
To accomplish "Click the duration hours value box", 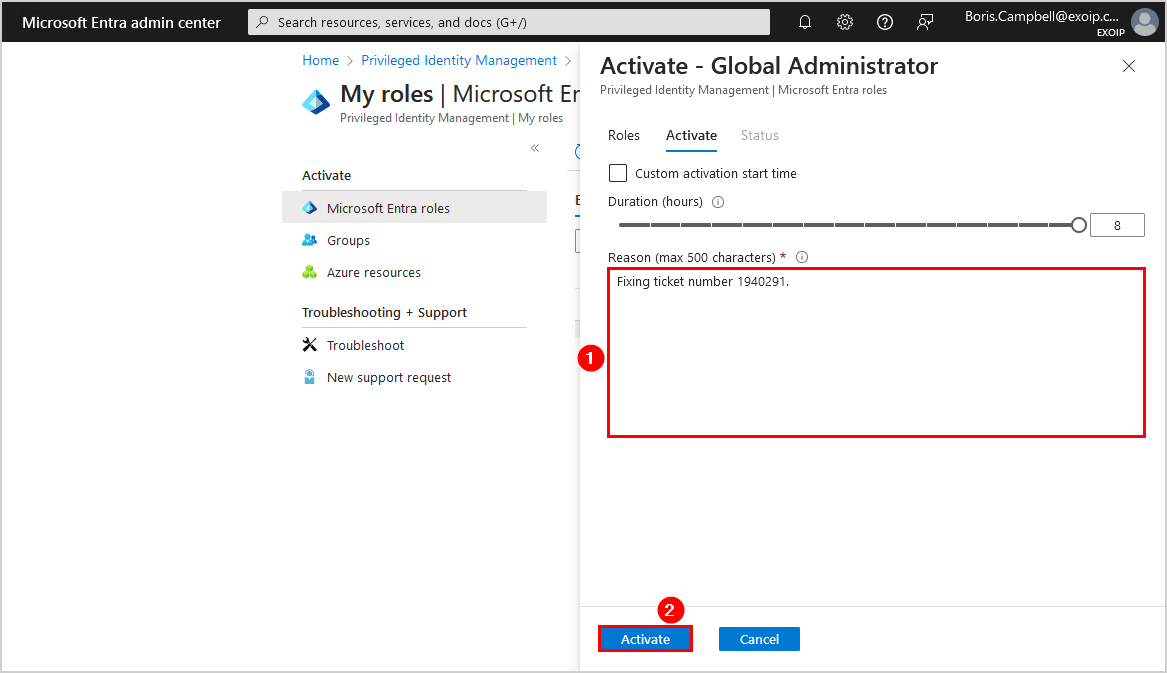I will [1116, 225].
